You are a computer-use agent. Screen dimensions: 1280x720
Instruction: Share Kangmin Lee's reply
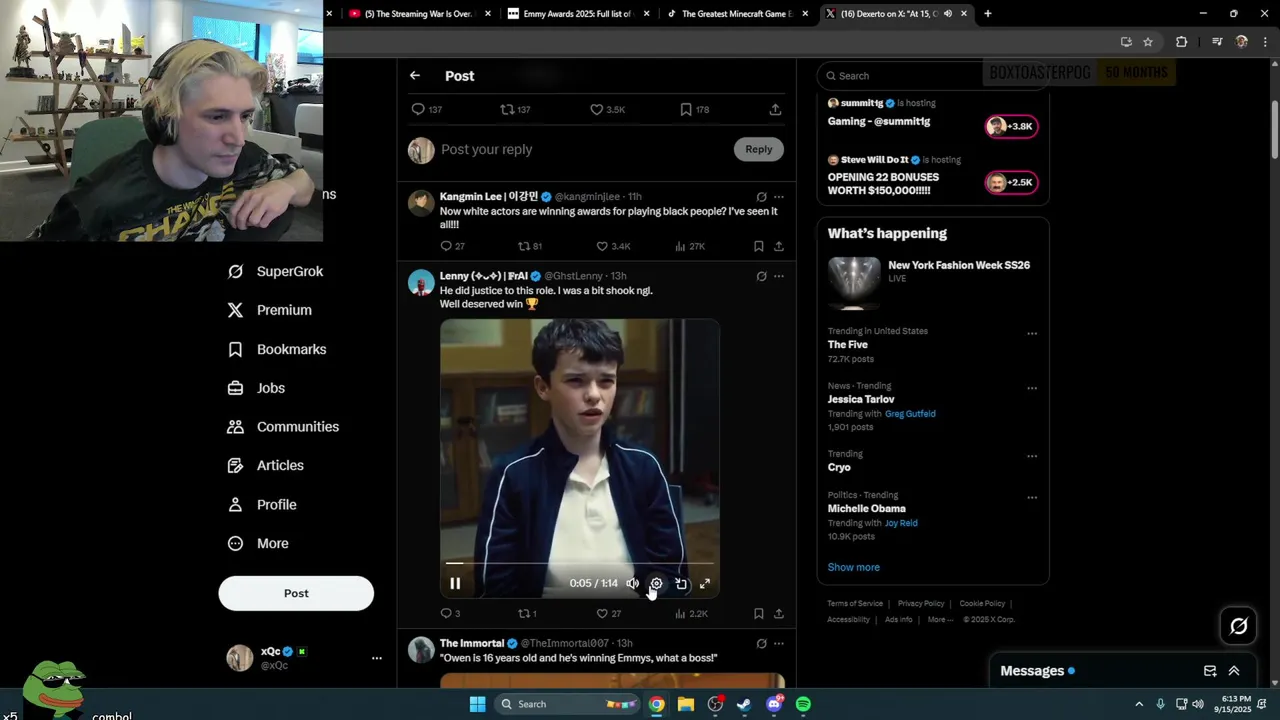[x=778, y=246]
